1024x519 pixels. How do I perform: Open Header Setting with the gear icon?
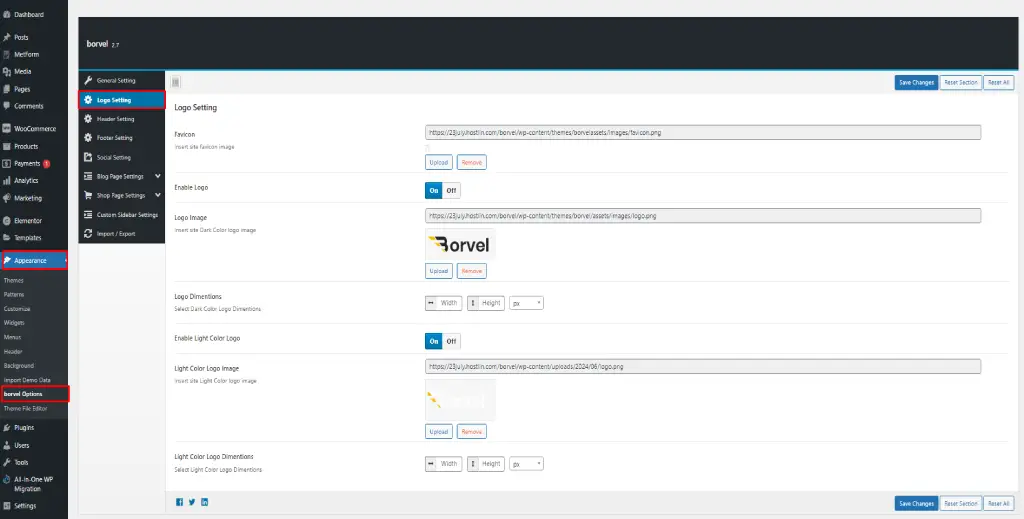(88, 119)
